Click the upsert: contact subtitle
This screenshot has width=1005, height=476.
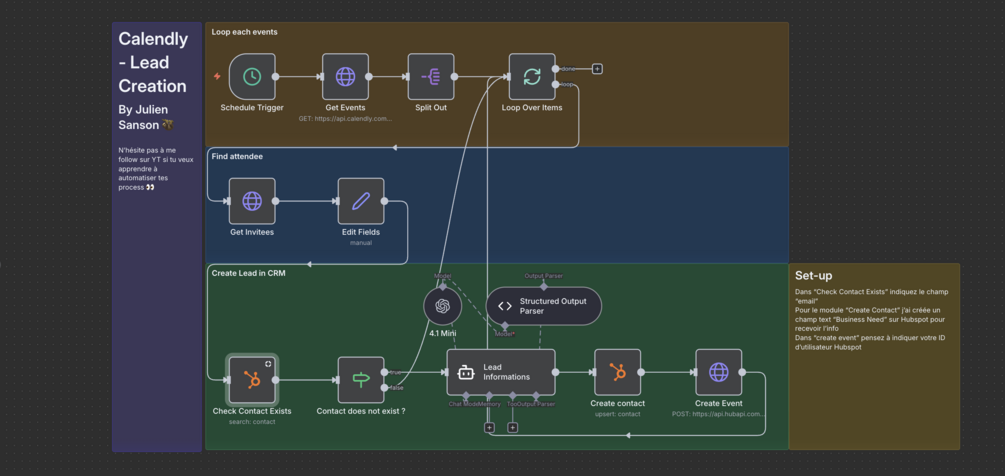pyautogui.click(x=617, y=414)
